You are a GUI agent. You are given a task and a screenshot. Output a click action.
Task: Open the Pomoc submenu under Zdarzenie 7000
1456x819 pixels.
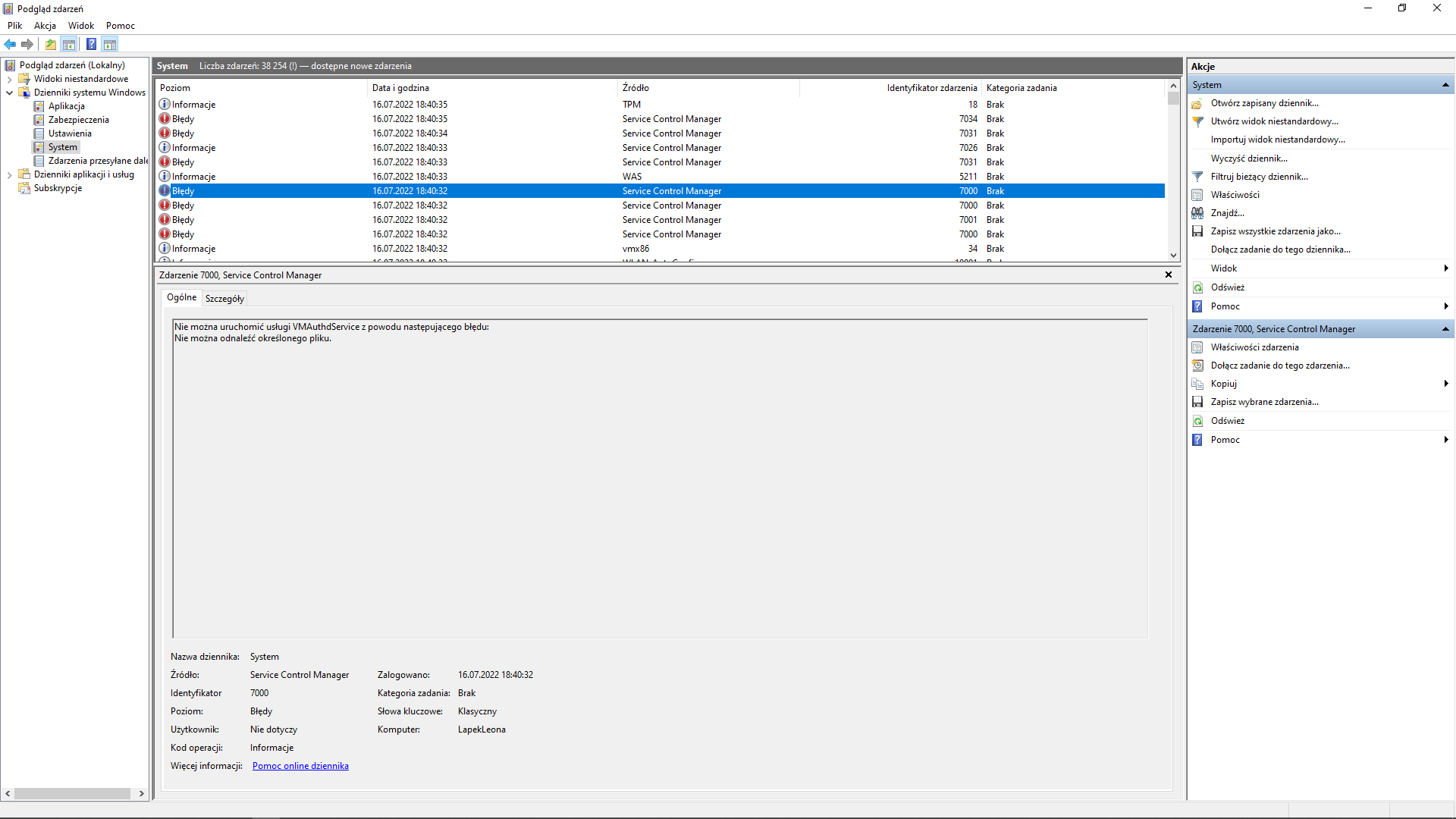click(x=1446, y=440)
